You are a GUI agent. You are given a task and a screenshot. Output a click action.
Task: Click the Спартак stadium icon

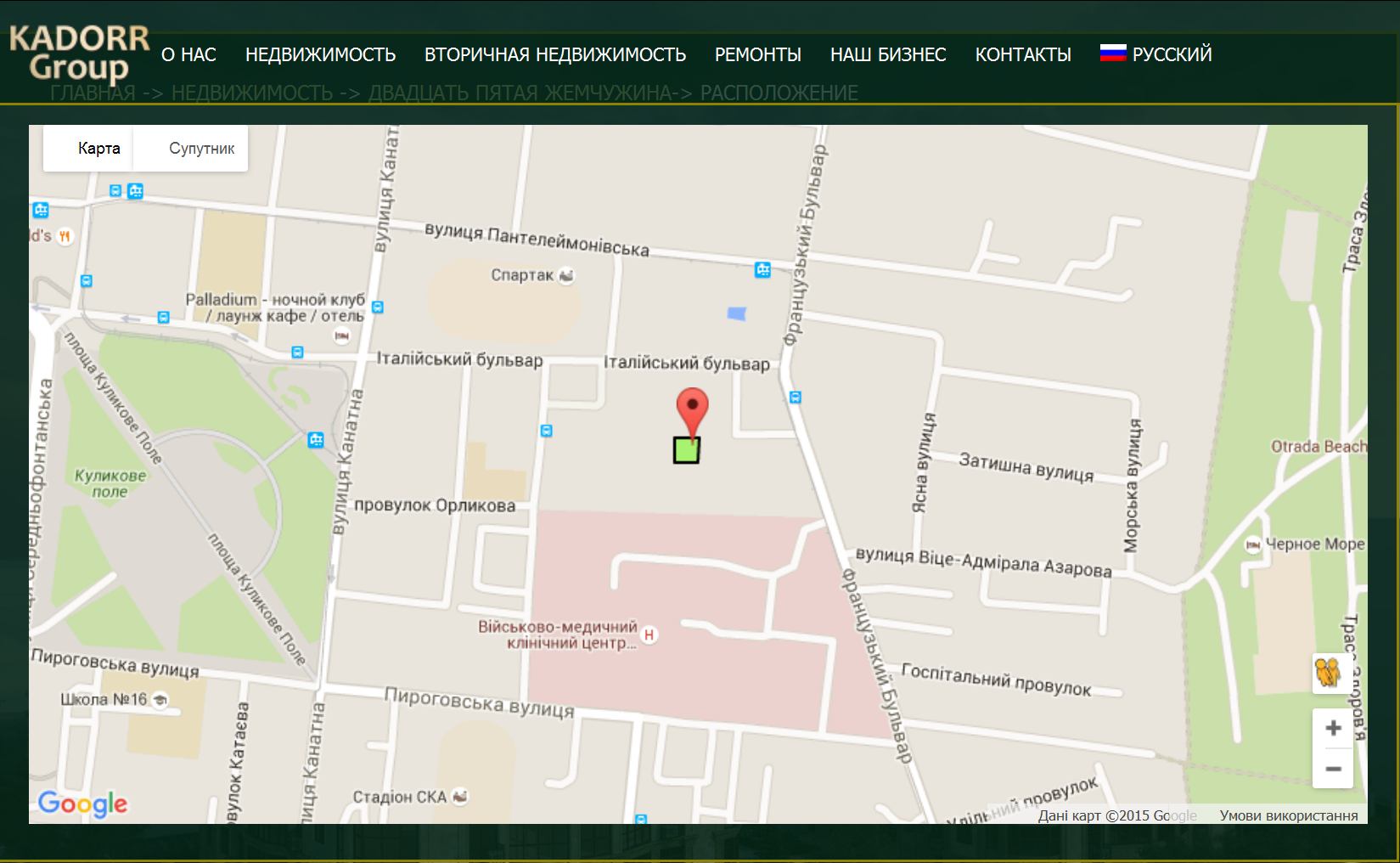(566, 275)
